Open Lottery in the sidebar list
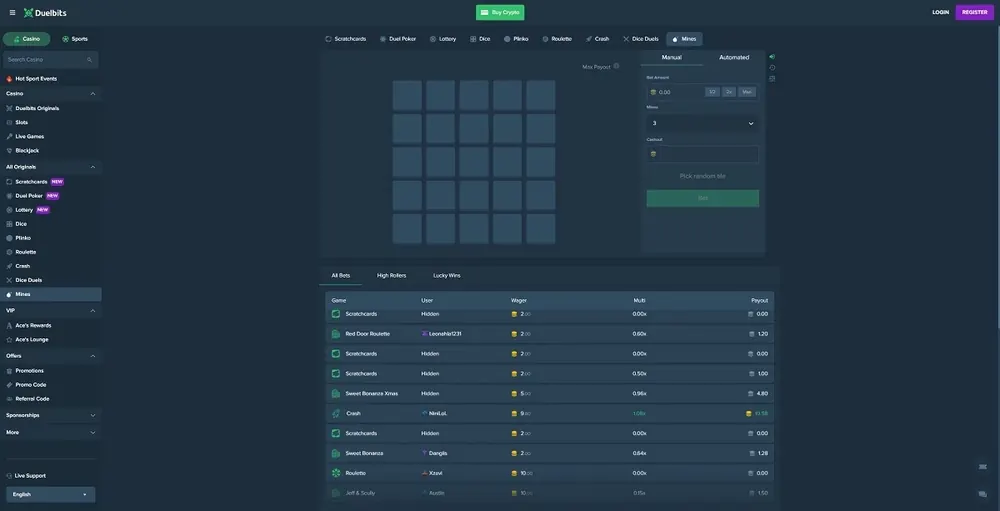 click(24, 210)
